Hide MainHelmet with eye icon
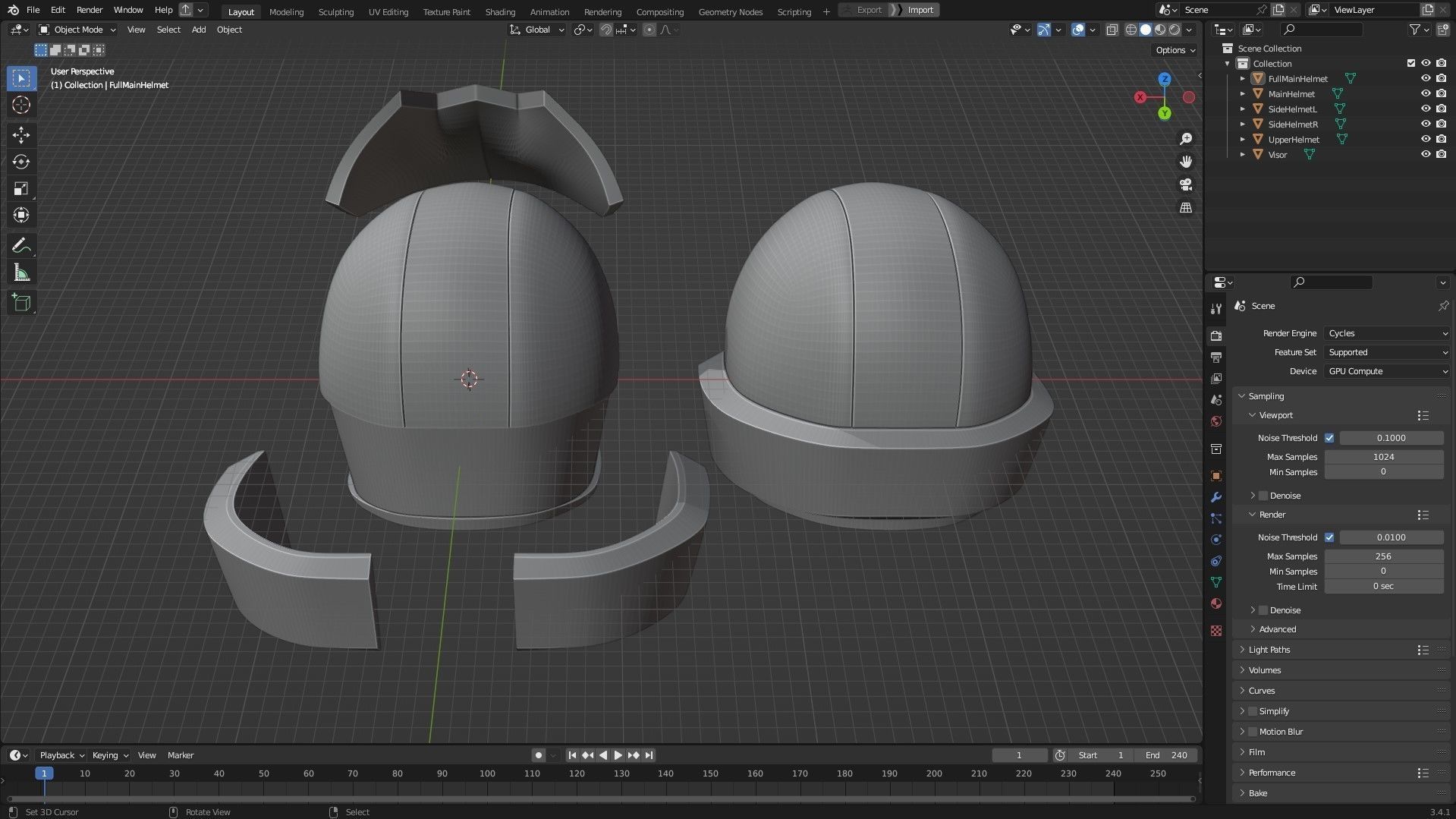The image size is (1456, 819). click(x=1426, y=93)
